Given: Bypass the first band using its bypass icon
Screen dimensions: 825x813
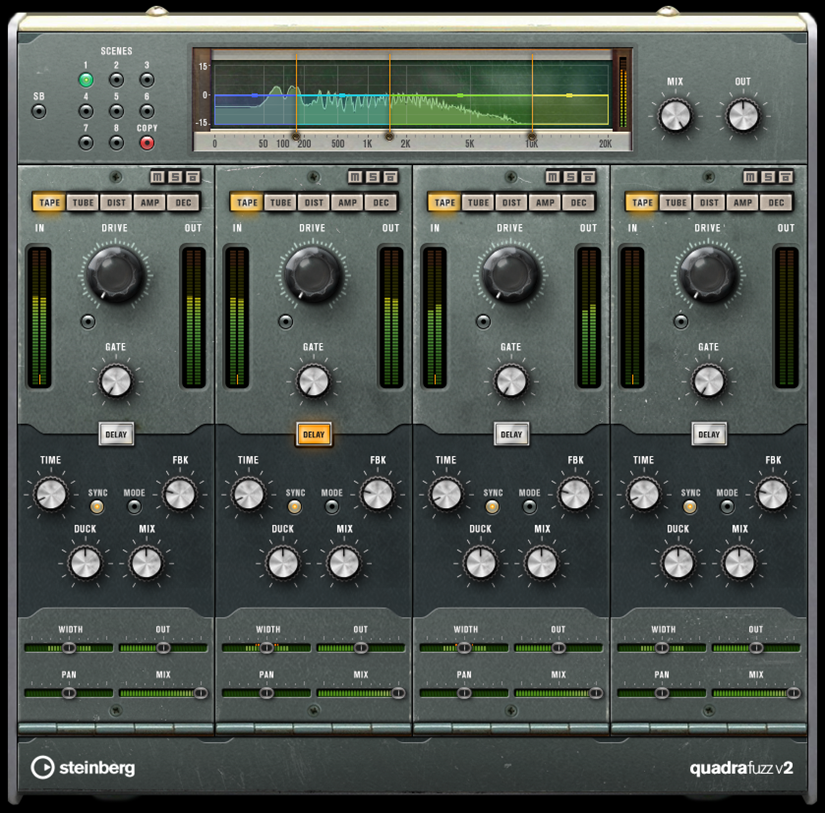Looking at the screenshot, I should point(193,177).
